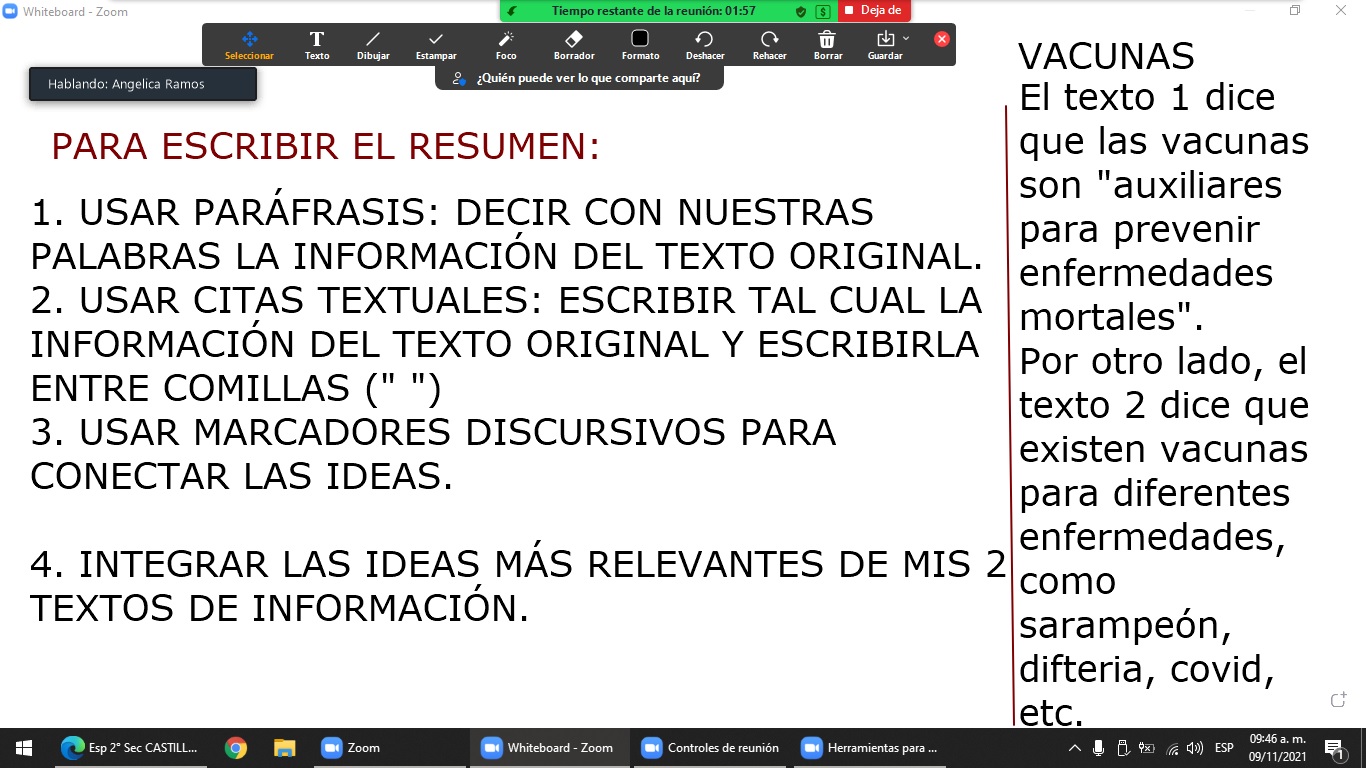Select the Texto tool
1366x768 pixels.
point(317,44)
